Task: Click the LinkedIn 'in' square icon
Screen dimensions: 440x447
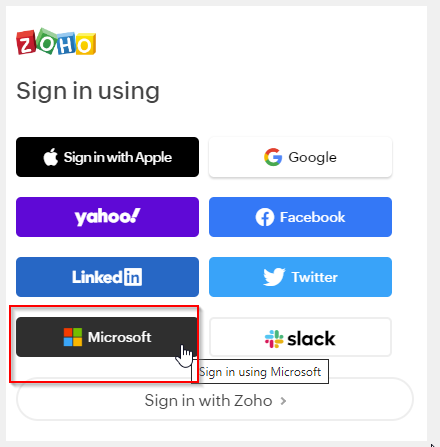Action: 133,277
